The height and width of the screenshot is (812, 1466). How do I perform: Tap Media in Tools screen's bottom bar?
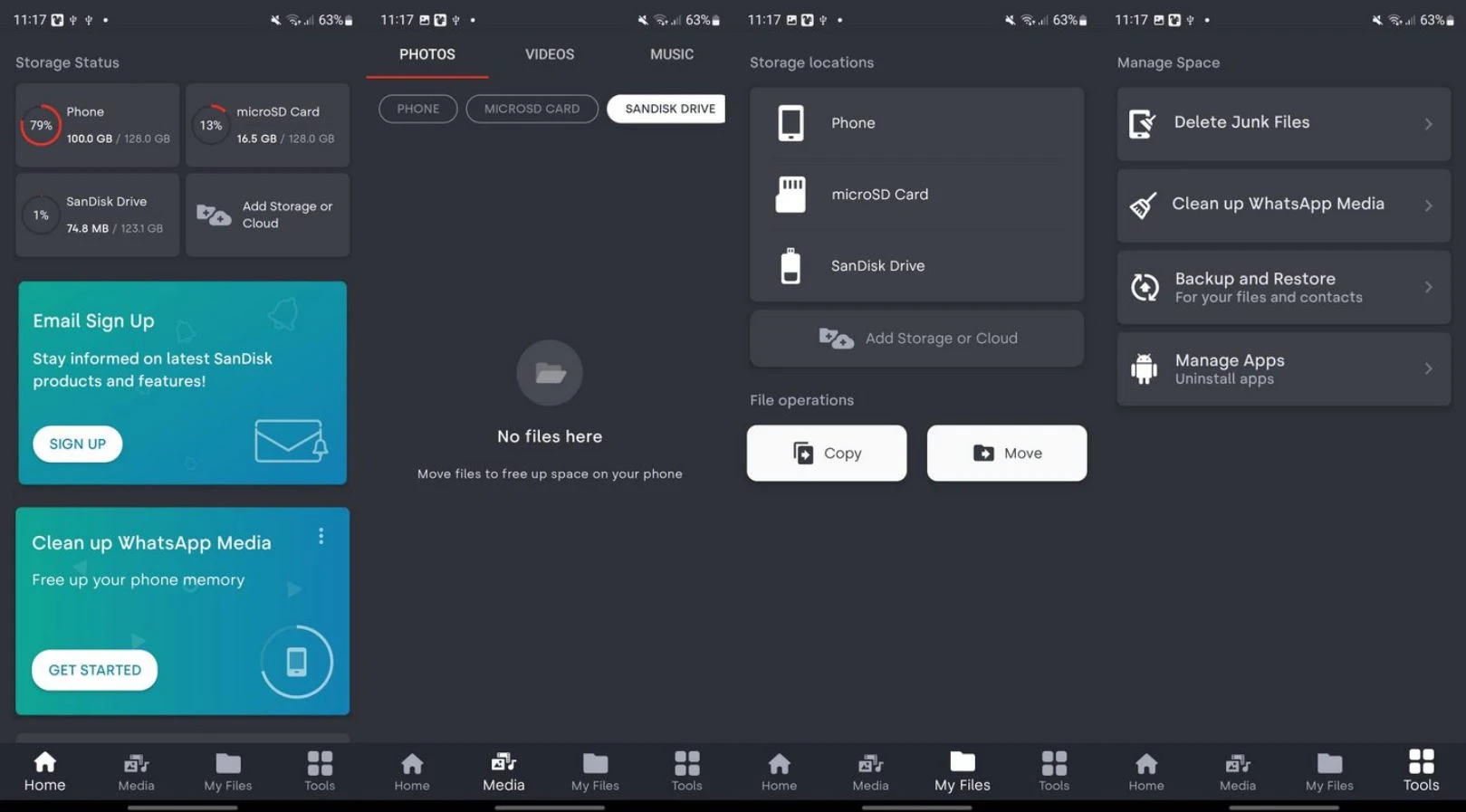click(1238, 772)
